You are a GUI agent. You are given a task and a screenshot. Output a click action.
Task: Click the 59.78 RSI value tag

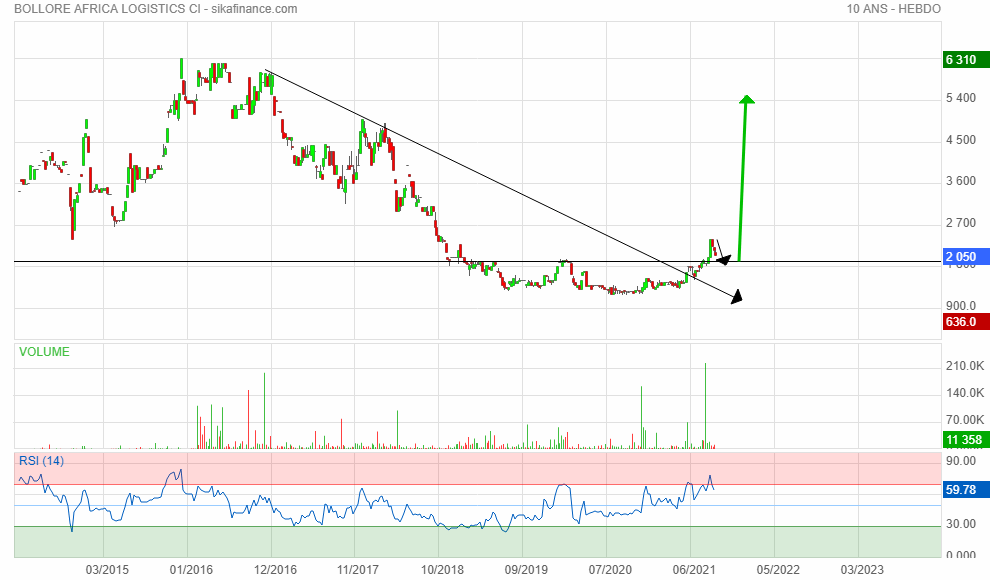(966, 490)
